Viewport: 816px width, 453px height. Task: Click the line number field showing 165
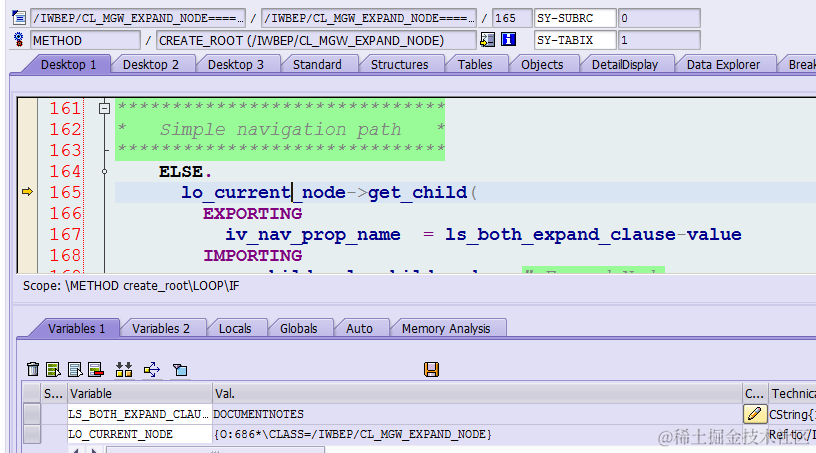coord(512,18)
